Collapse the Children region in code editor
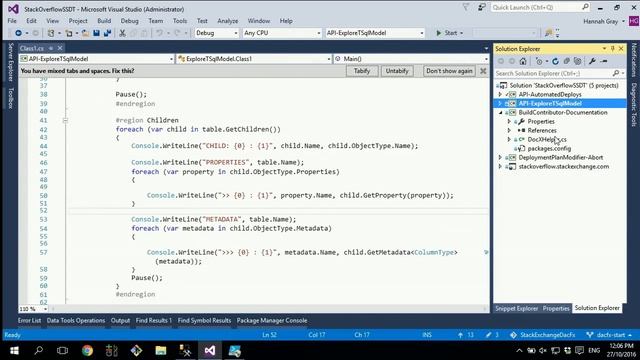Viewport: 640px width, 360px height. (x=65, y=120)
